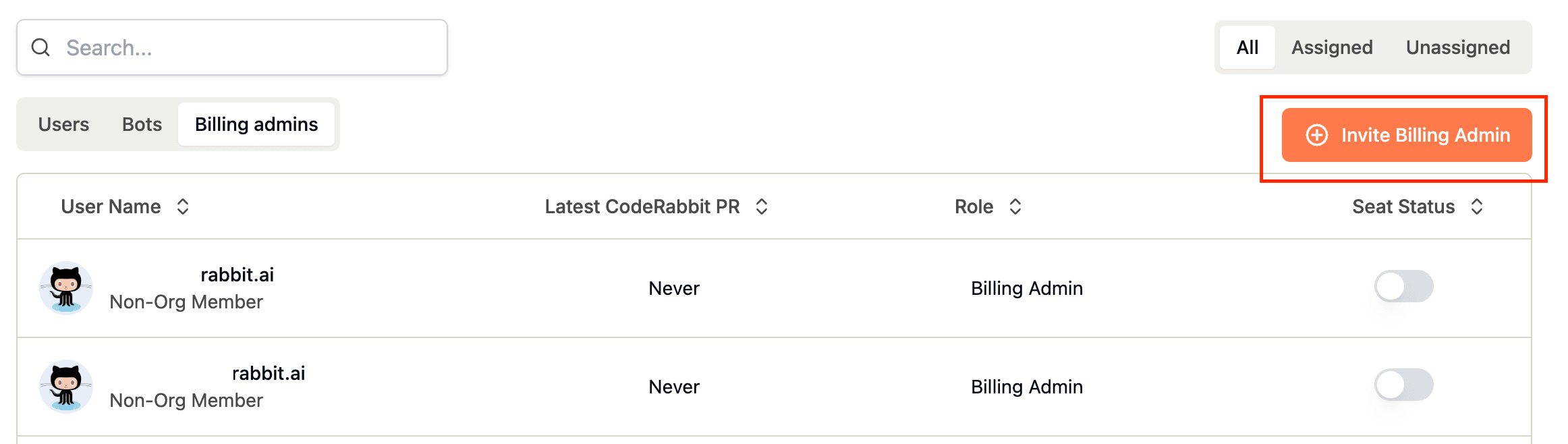Click the search magnifier icon
This screenshot has height=444, width=1568.
tap(41, 47)
